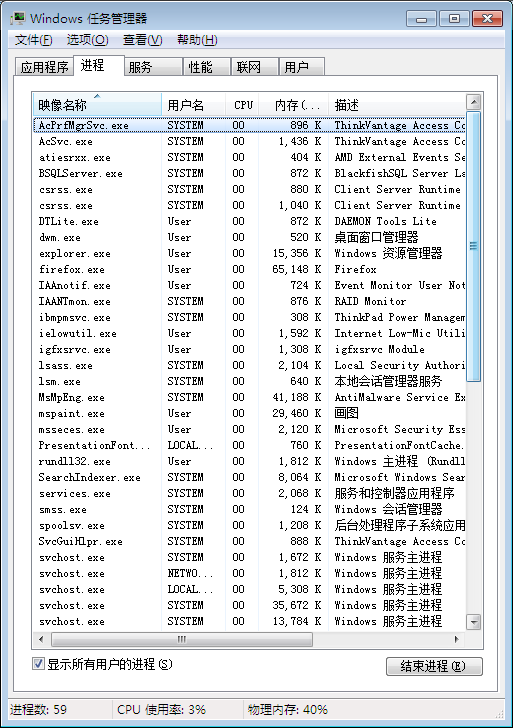Open the 查看(V) menu
513x728 pixels.
(143, 40)
